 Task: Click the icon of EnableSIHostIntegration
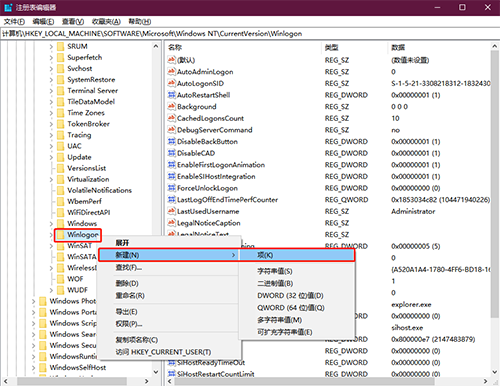171,176
